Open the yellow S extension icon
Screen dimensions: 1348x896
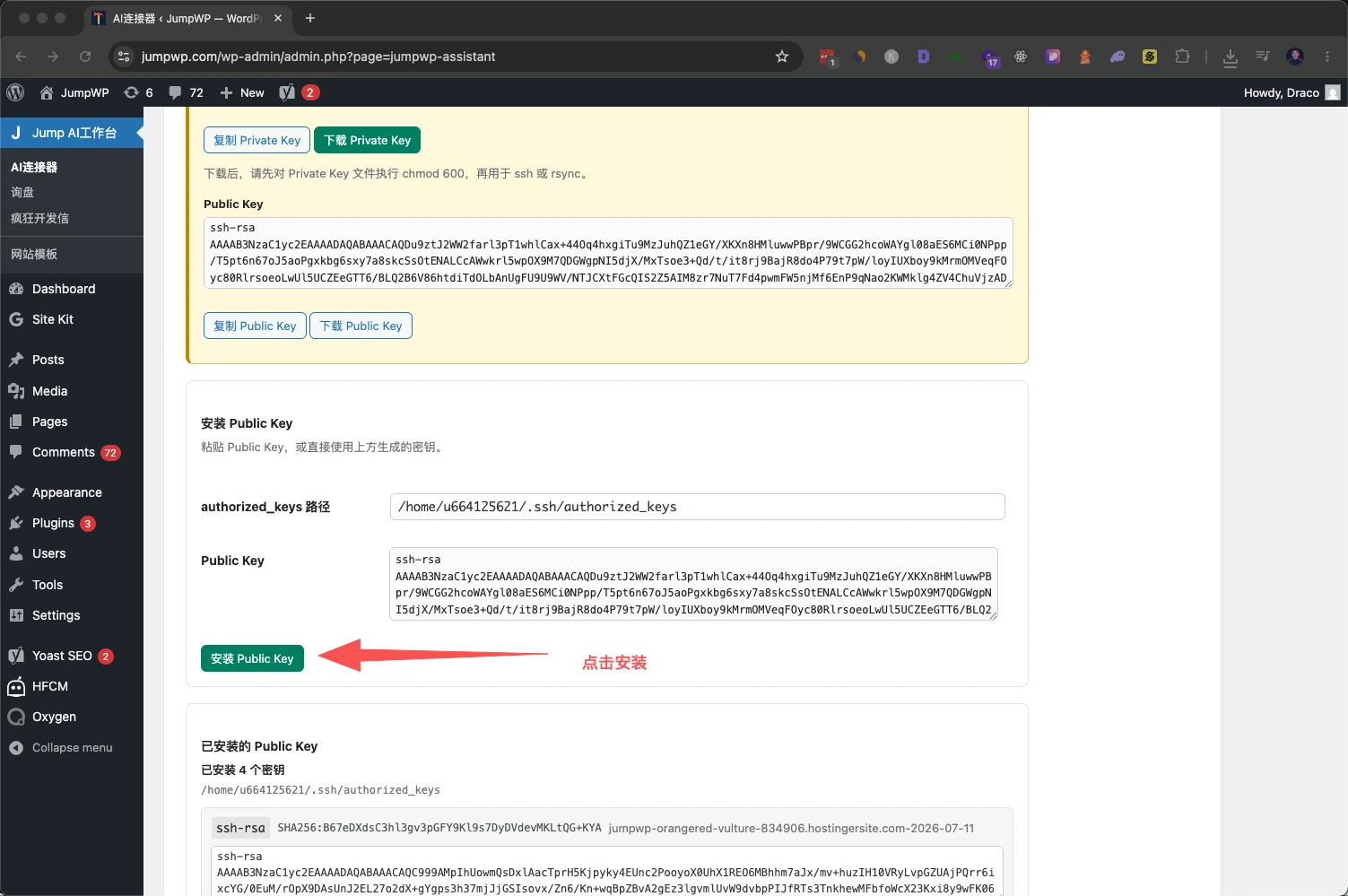click(x=1150, y=57)
